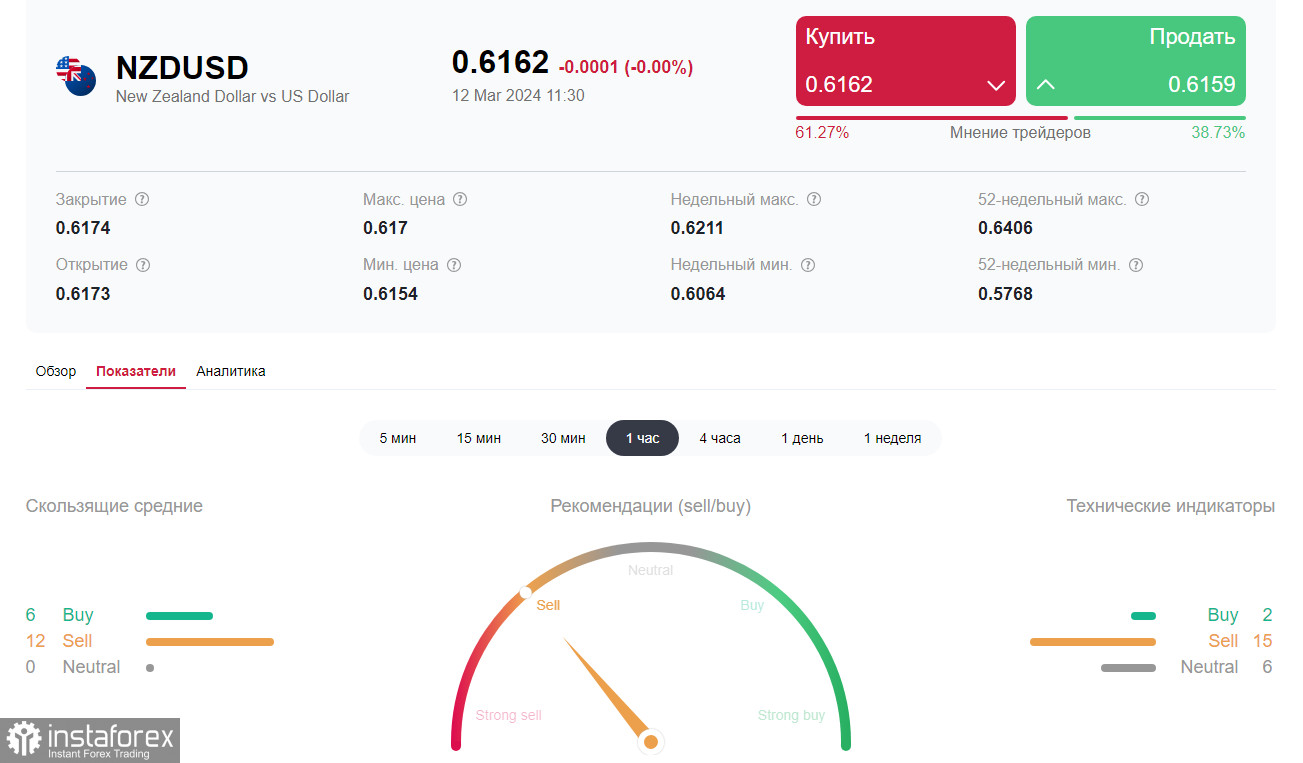Select the 4 часа timeframe
1303x763 pixels.
click(x=720, y=438)
